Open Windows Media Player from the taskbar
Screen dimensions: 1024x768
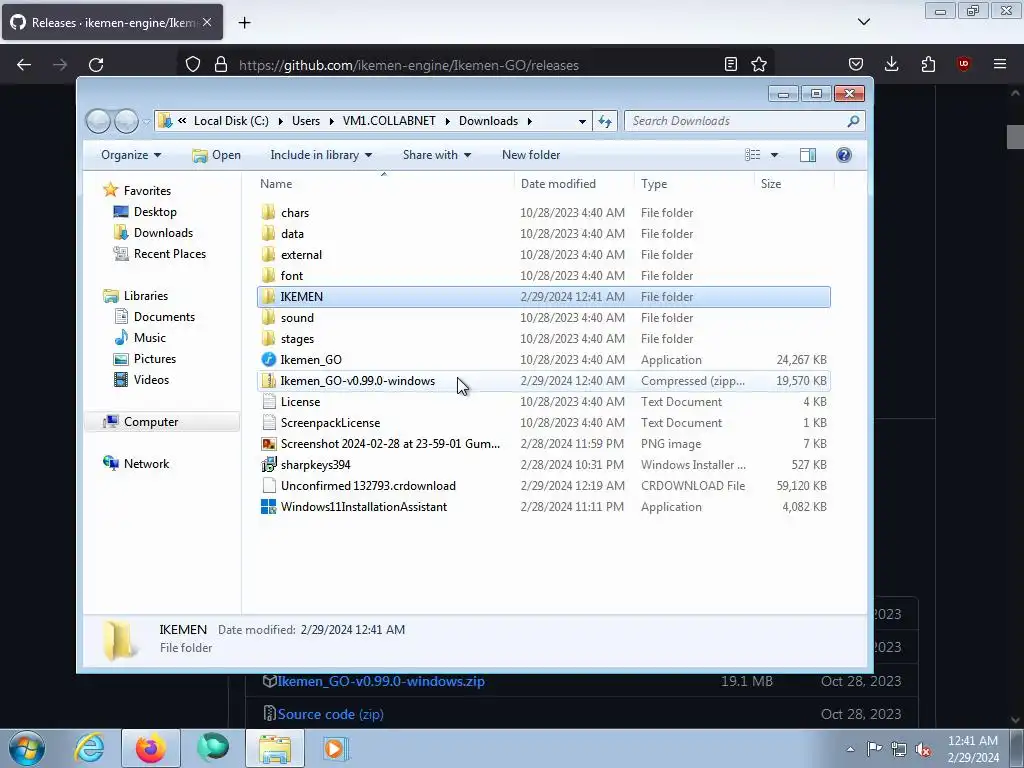(334, 748)
